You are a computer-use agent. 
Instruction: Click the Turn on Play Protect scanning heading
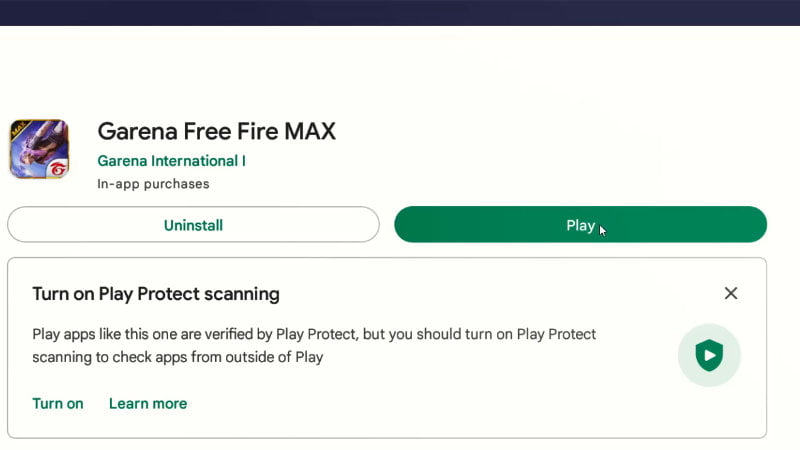[156, 294]
